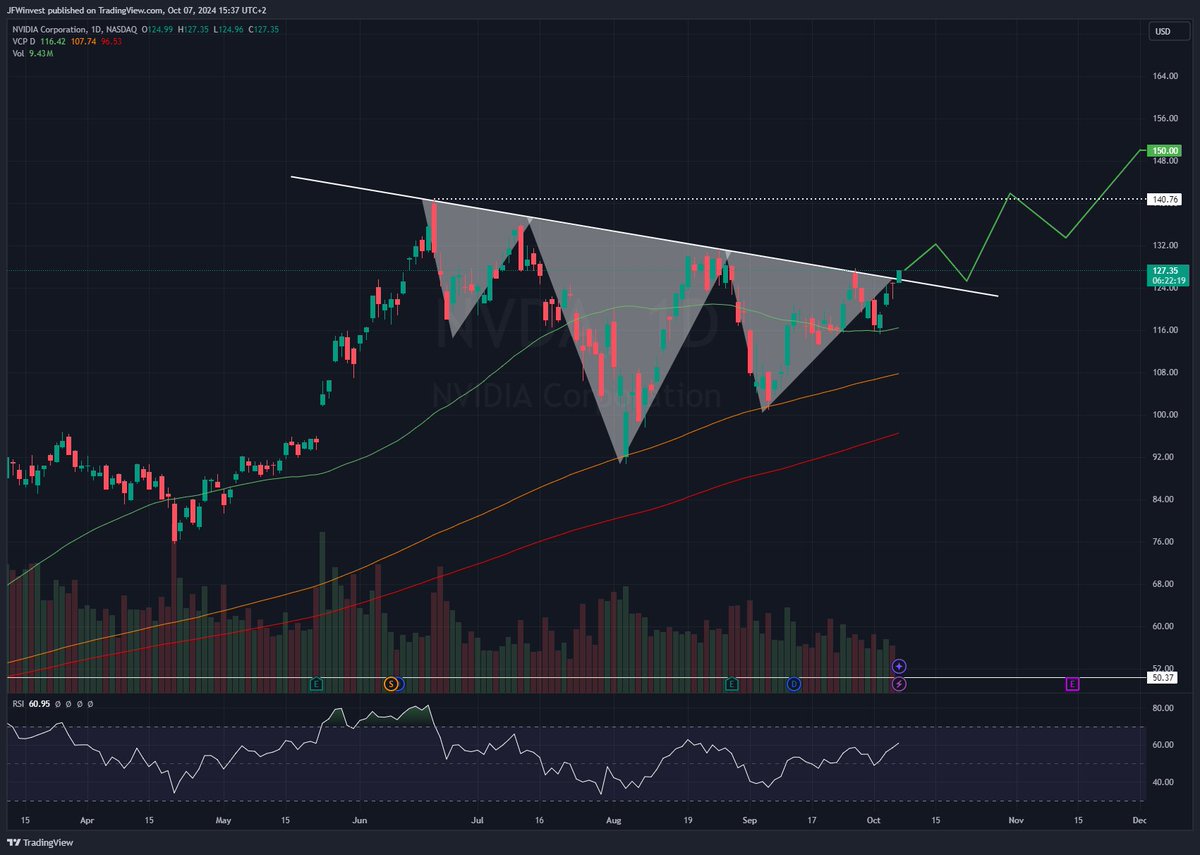Click the orange S split marker

click(x=391, y=684)
